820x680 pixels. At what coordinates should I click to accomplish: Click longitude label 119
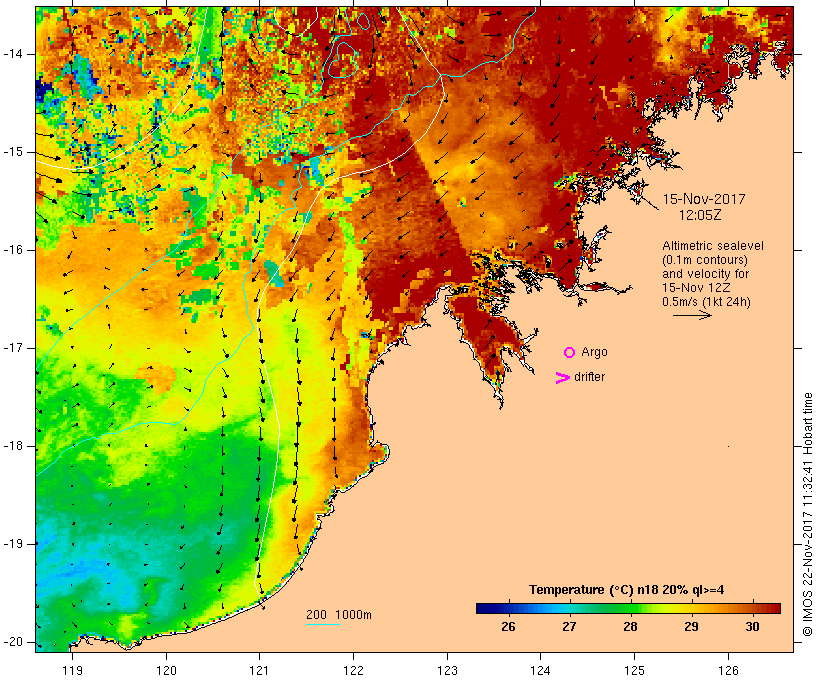click(x=72, y=670)
